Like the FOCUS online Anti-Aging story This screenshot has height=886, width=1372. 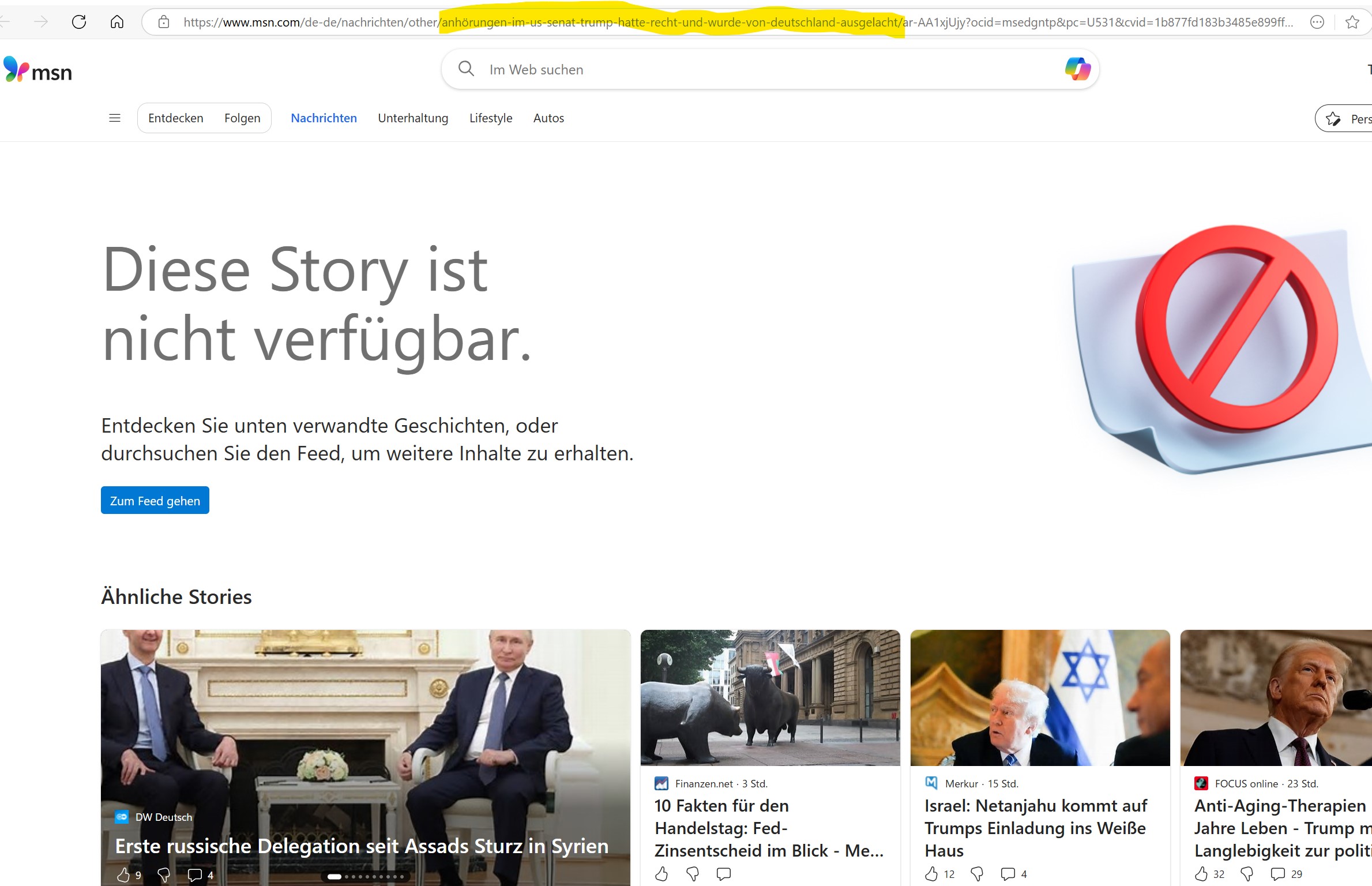[x=1201, y=874]
